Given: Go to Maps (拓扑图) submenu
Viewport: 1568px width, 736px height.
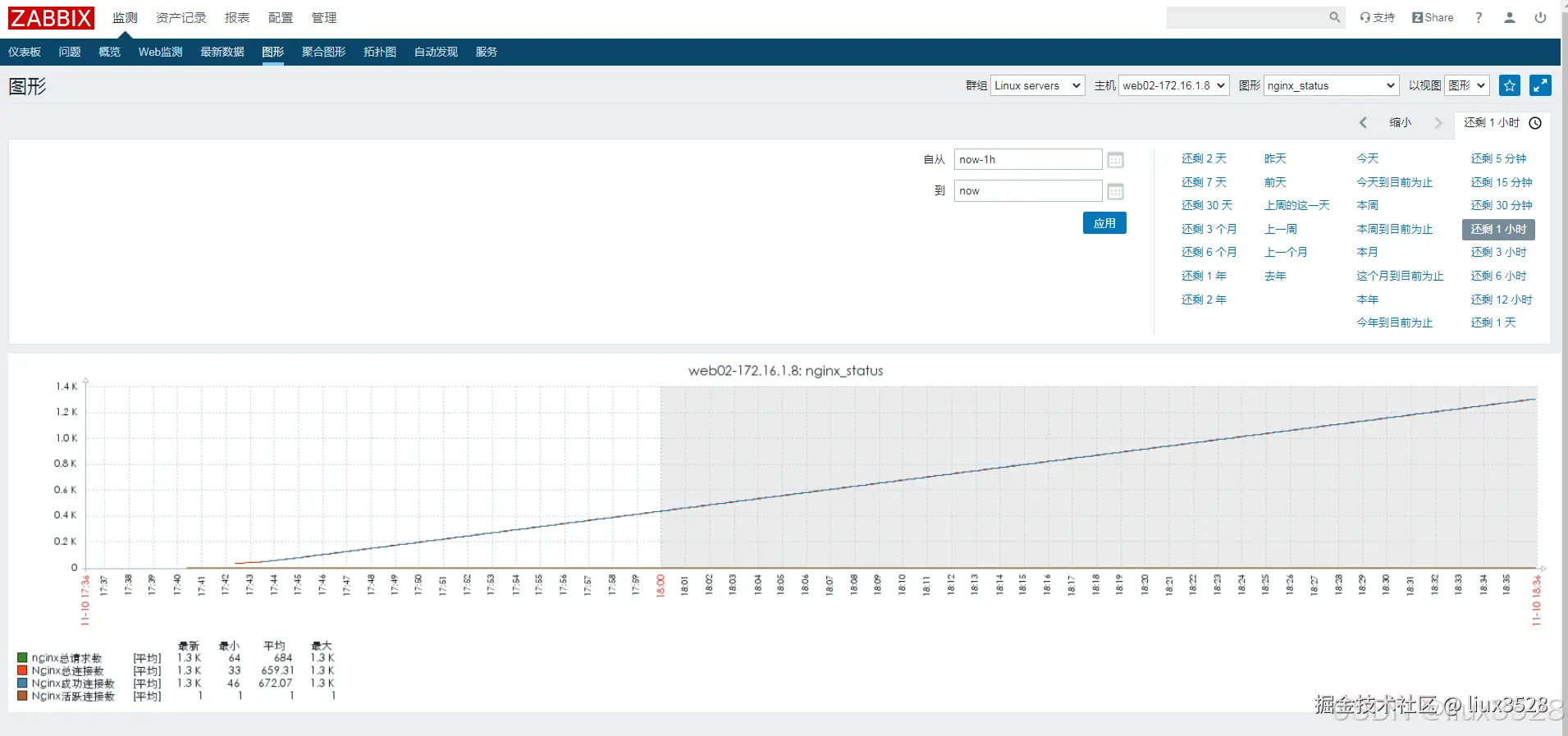Looking at the screenshot, I should (x=380, y=52).
